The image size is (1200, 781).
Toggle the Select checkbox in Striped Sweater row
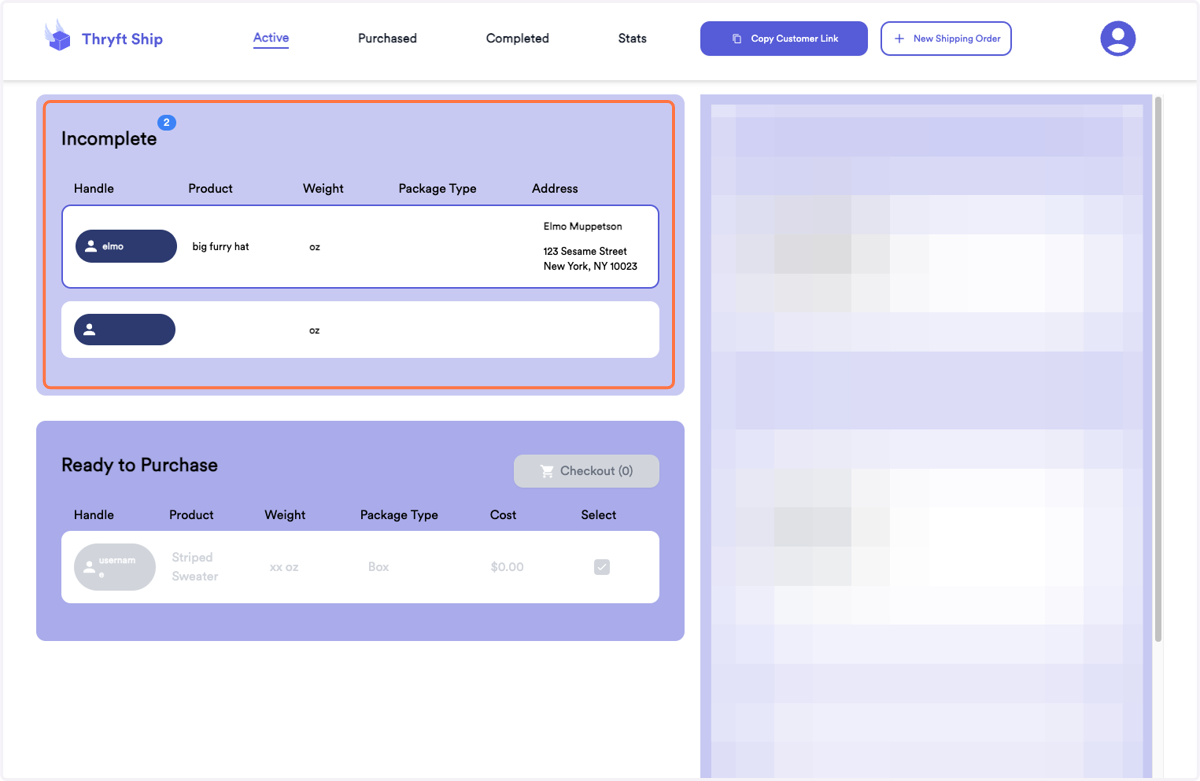[x=602, y=567]
